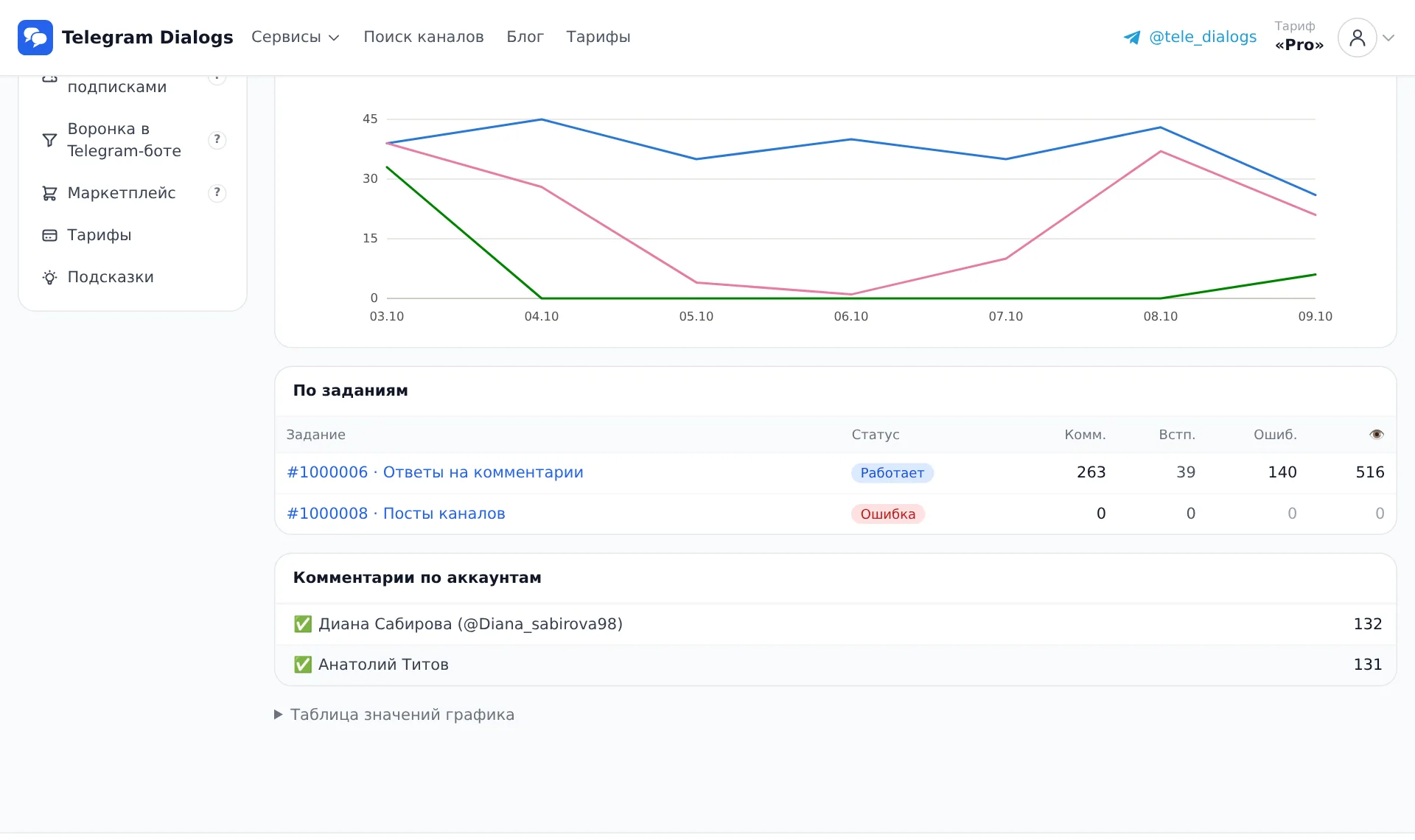Click the Ошиб. column header
The width and height of the screenshot is (1415, 840).
click(x=1275, y=435)
